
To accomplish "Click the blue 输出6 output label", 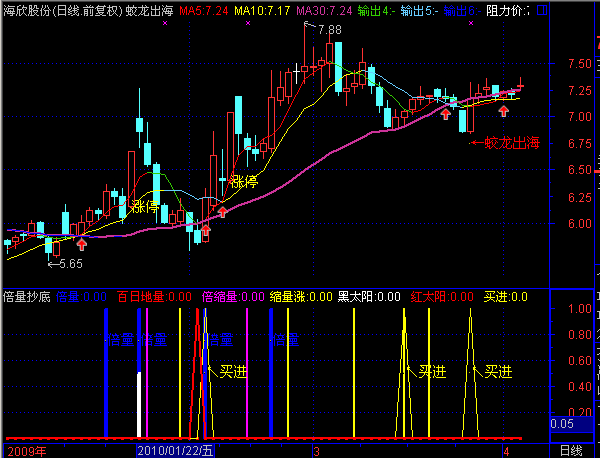I will click(x=462, y=10).
